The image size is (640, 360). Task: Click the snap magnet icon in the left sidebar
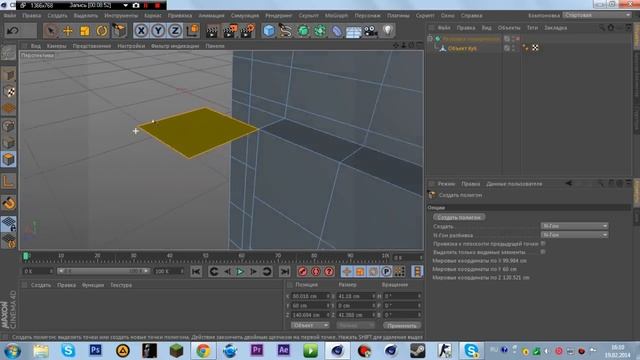[9, 203]
